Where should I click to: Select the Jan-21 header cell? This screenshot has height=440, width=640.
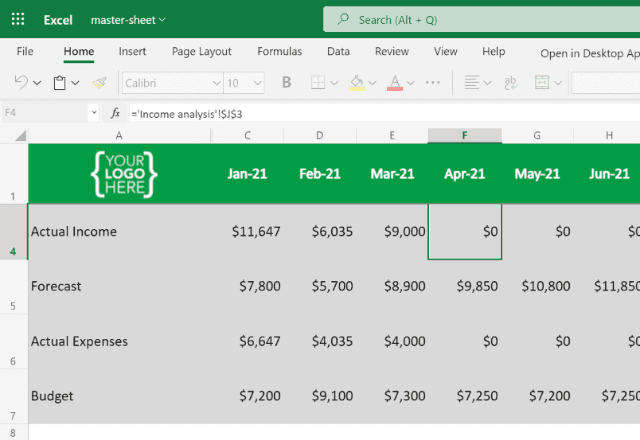[247, 174]
